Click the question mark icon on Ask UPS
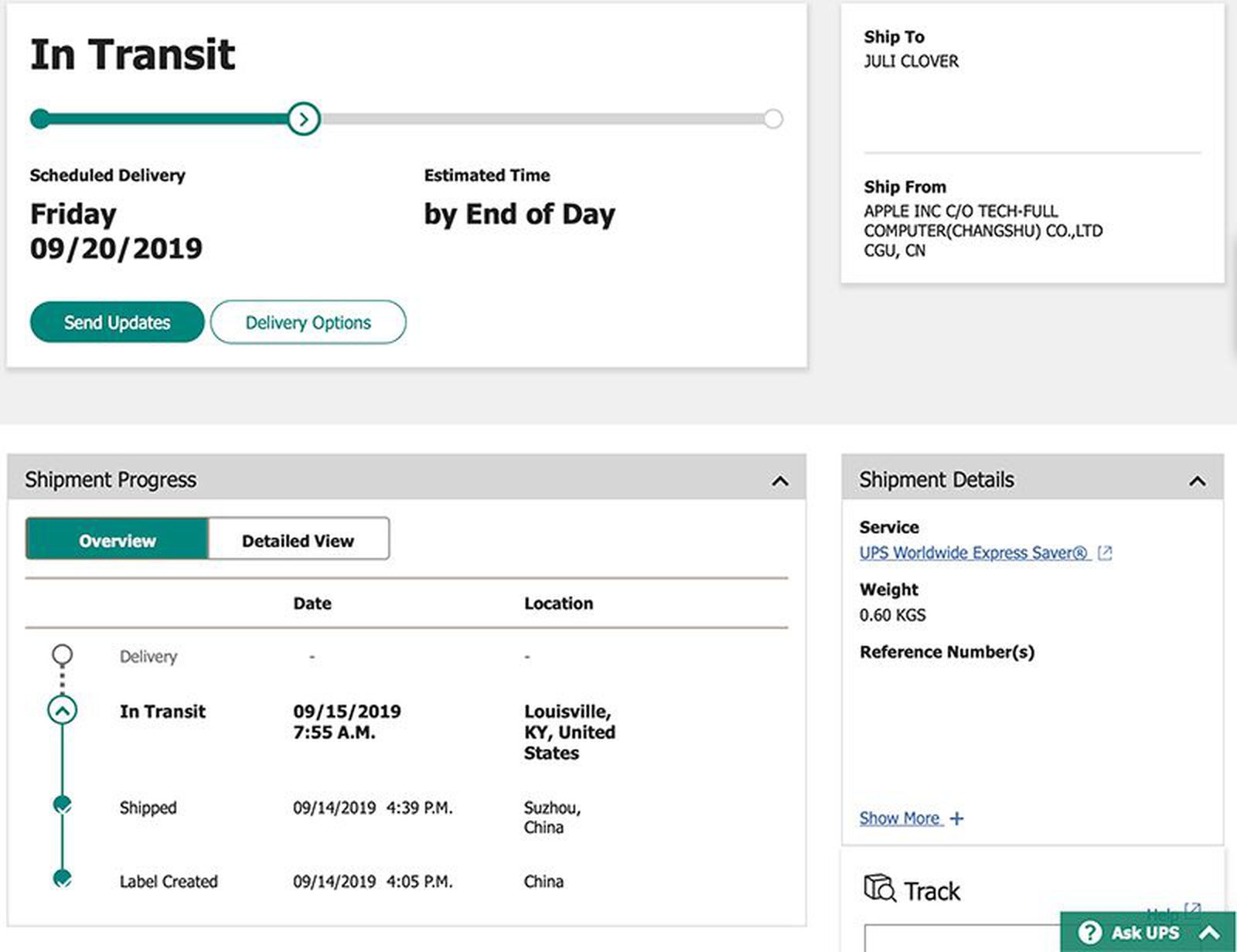The image size is (1237, 952). (x=1089, y=933)
